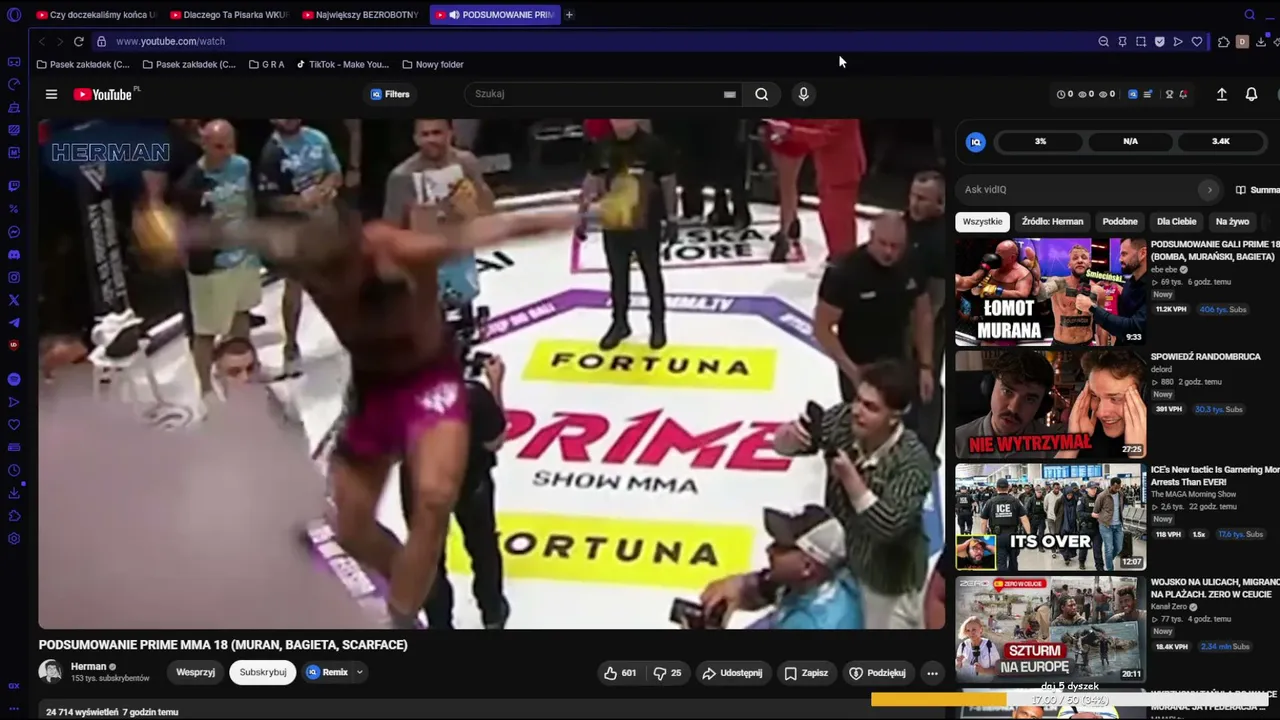The width and height of the screenshot is (1280, 720).
Task: Open sidebar settings gear icon
Action: click(x=14, y=539)
